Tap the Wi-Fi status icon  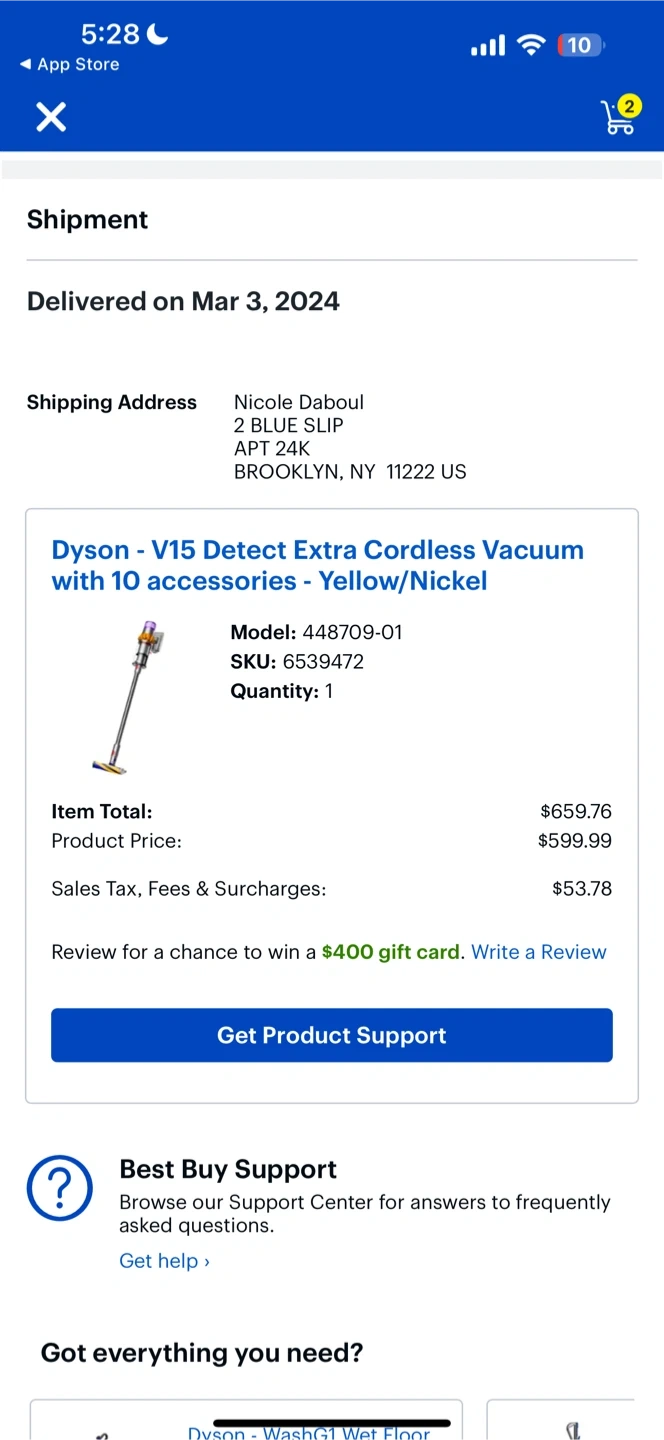coord(531,45)
